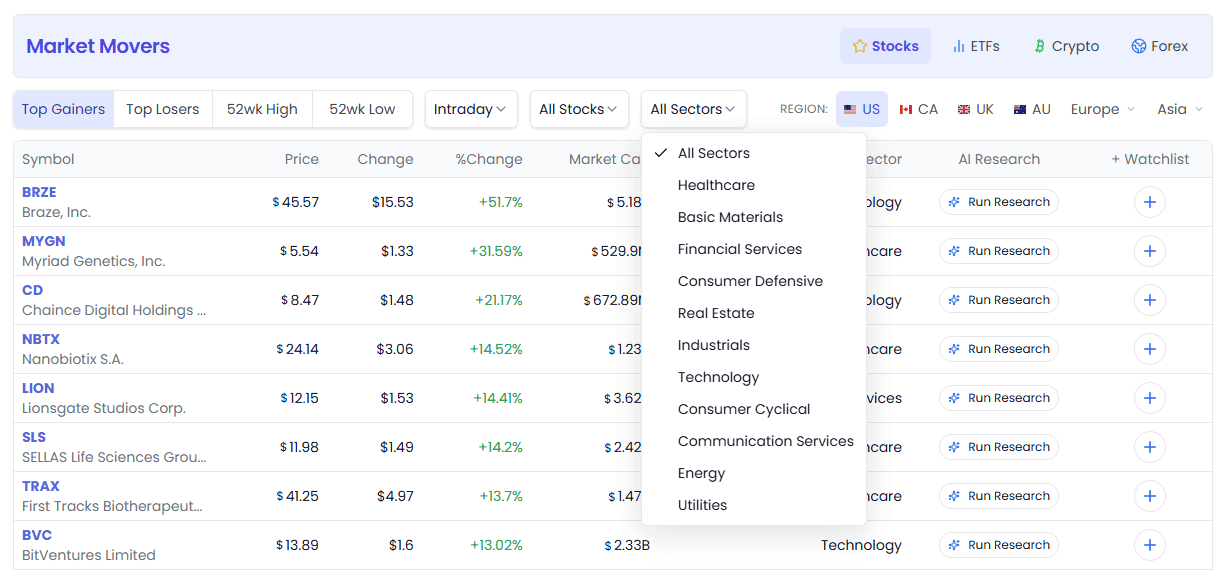
Task: Run Research for SLS
Action: tap(998, 447)
